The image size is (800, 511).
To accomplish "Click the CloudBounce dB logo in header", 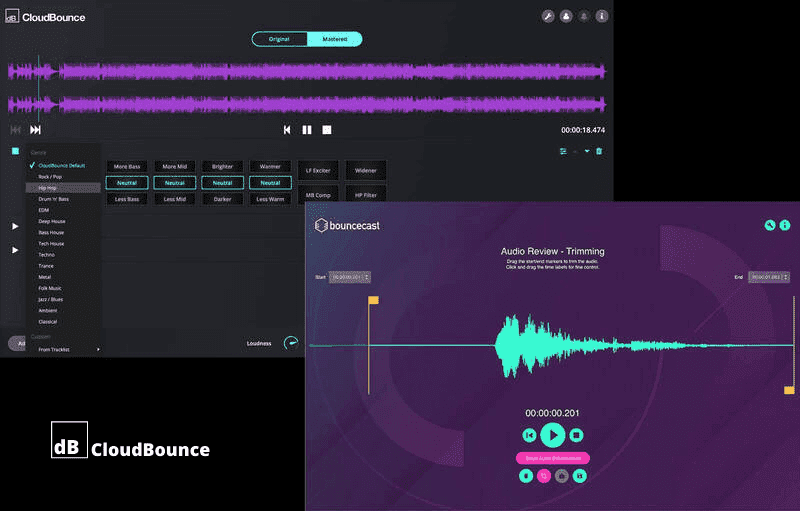I will (x=12, y=17).
